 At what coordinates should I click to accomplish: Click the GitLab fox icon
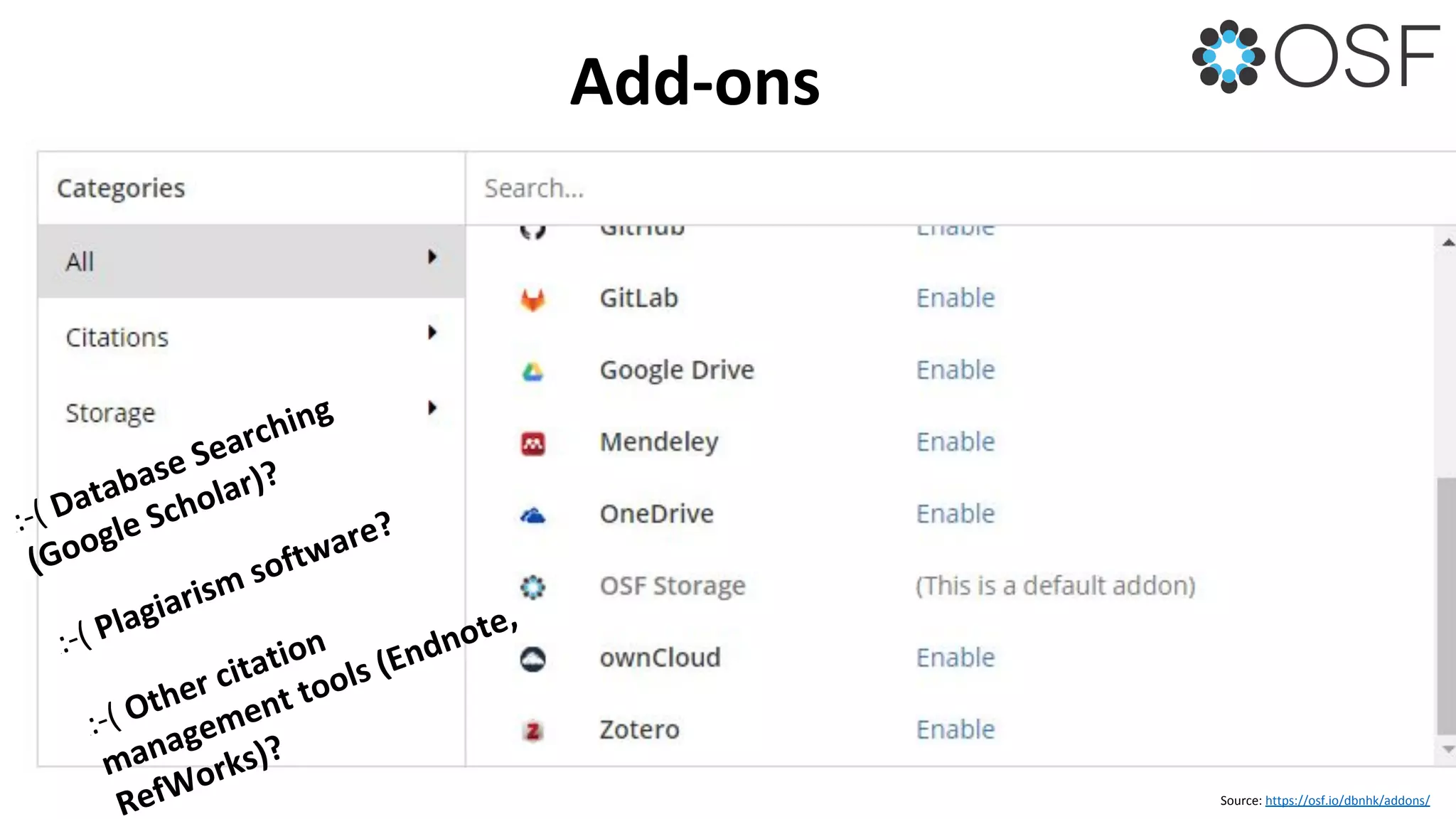click(532, 299)
